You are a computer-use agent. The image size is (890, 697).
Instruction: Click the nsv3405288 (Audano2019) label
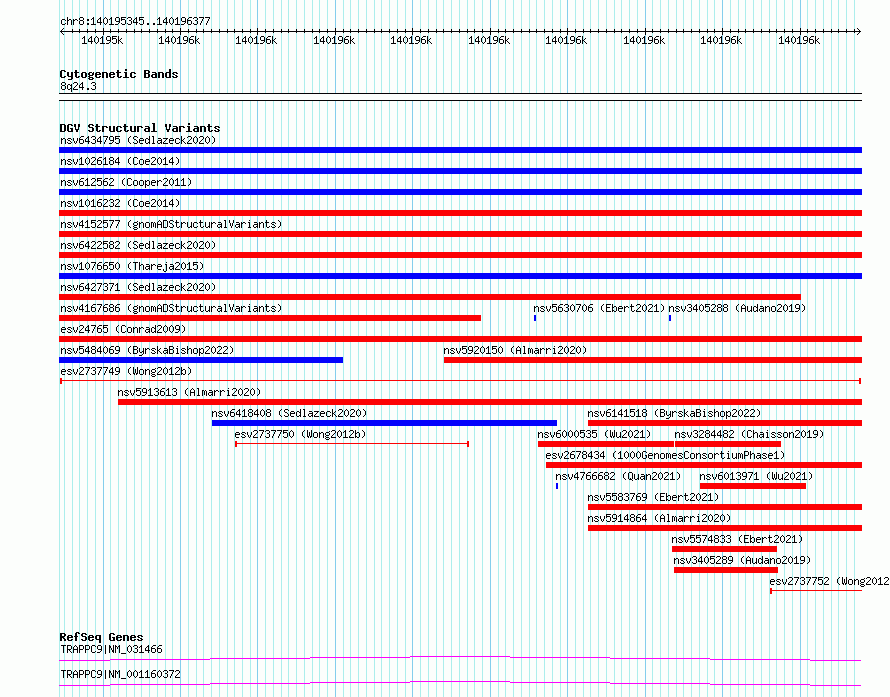click(x=737, y=308)
